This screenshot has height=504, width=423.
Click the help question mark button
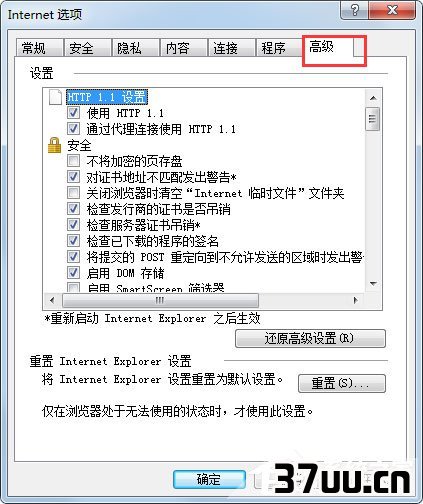355,11
